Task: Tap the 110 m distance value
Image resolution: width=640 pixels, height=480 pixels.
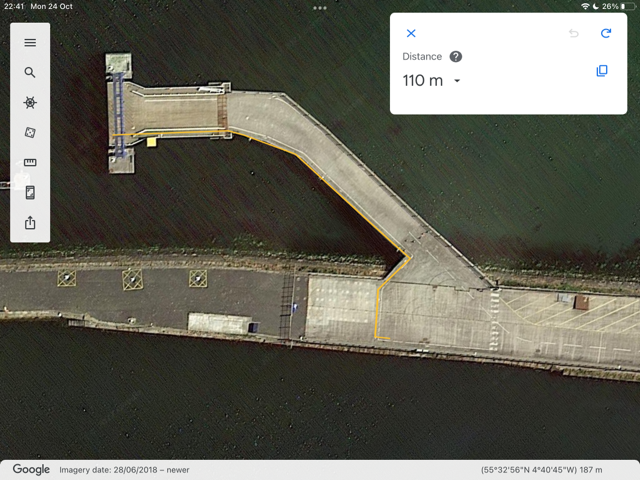Action: tap(422, 81)
